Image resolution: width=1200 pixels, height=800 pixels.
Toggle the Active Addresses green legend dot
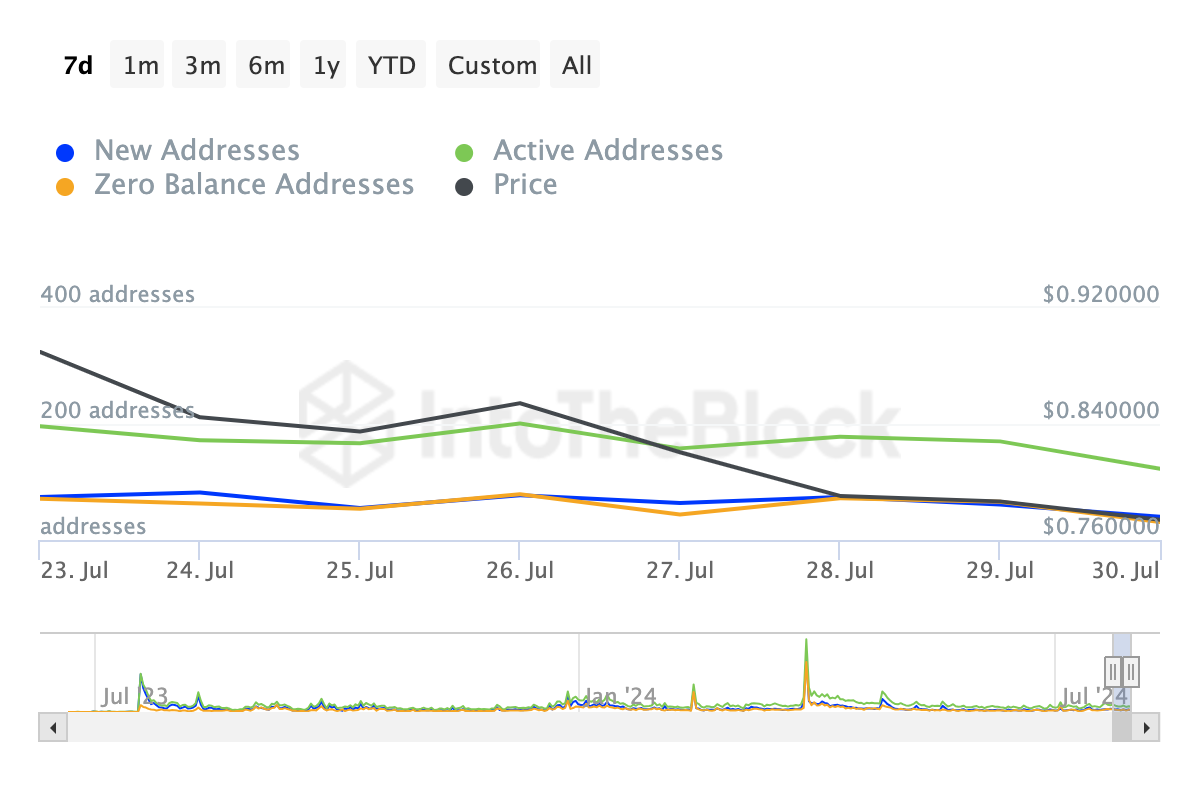point(464,153)
